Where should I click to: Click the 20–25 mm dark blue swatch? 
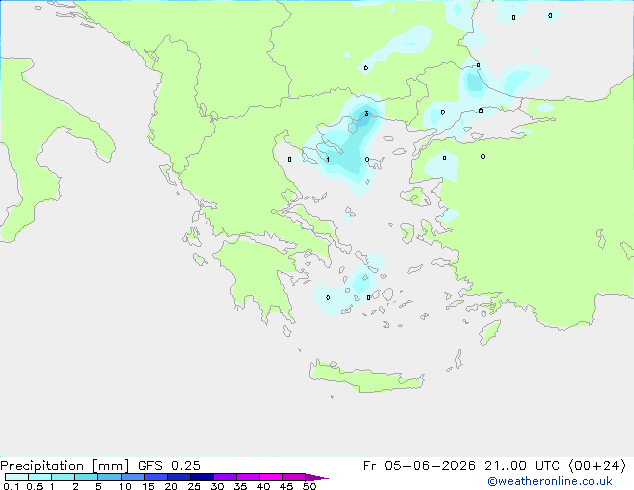point(179,477)
